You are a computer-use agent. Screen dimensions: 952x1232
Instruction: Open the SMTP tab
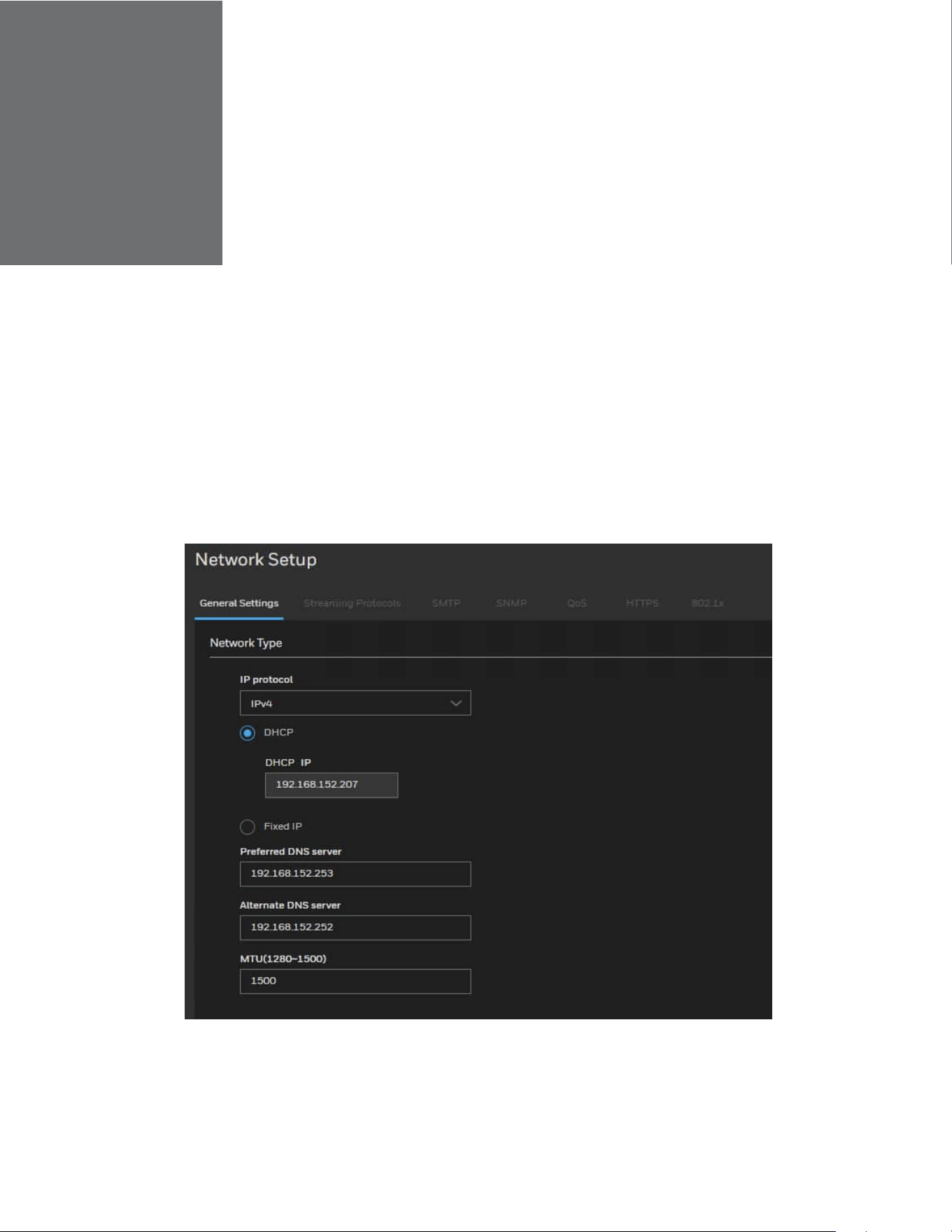pyautogui.click(x=446, y=603)
